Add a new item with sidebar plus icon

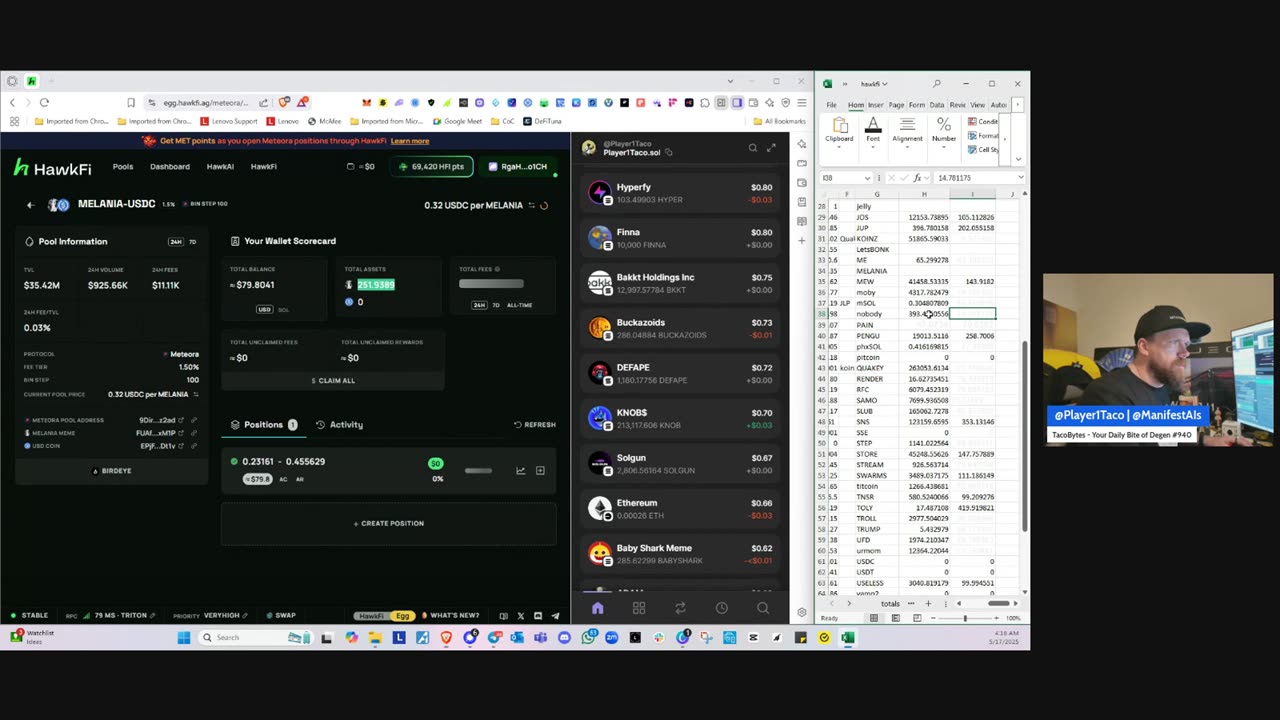pos(801,240)
